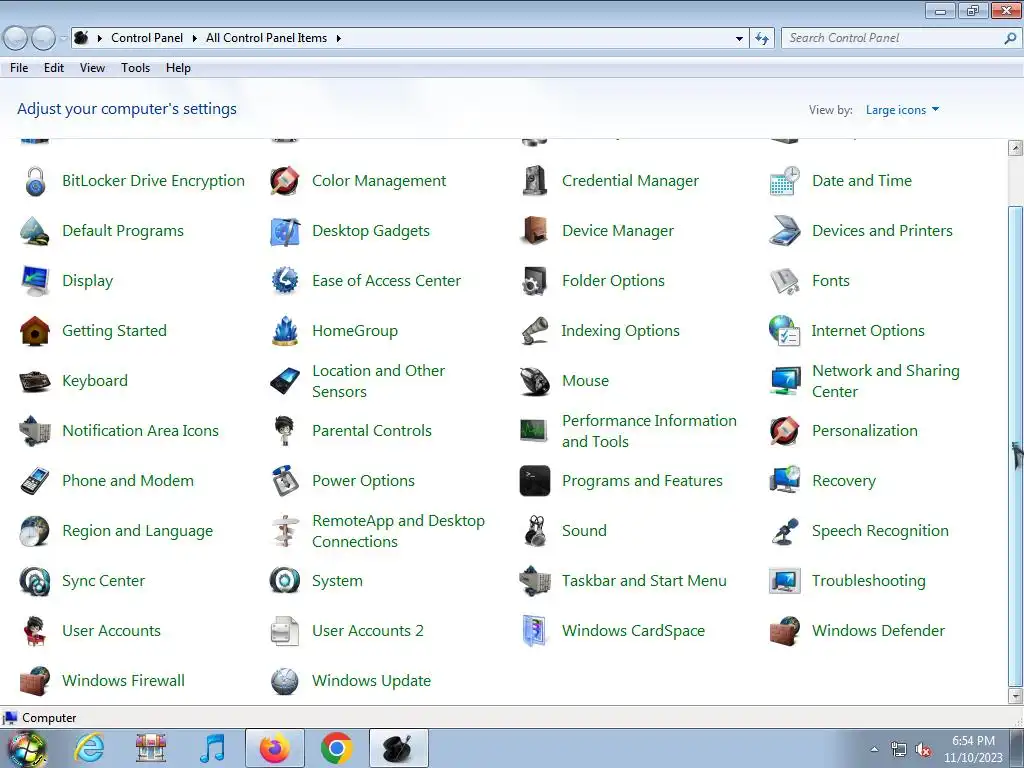
Task: Show hidden tray icons arrow
Action: (874, 749)
